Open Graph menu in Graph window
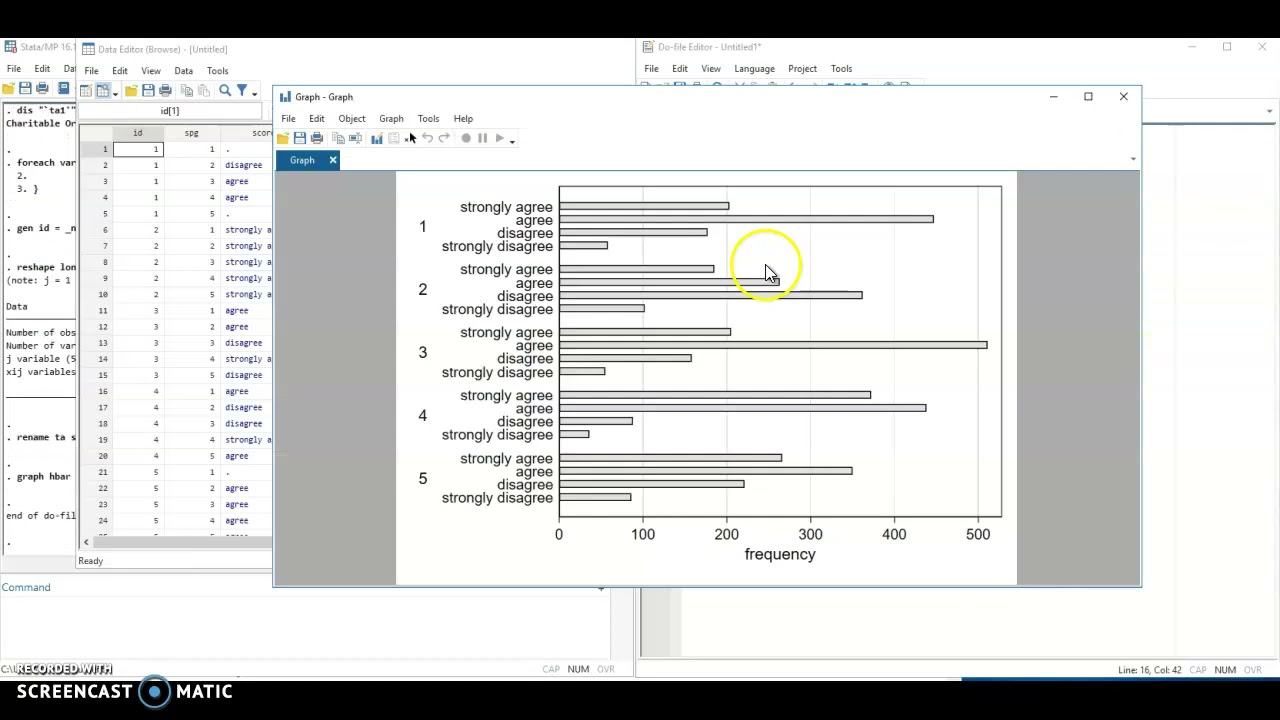 391,118
